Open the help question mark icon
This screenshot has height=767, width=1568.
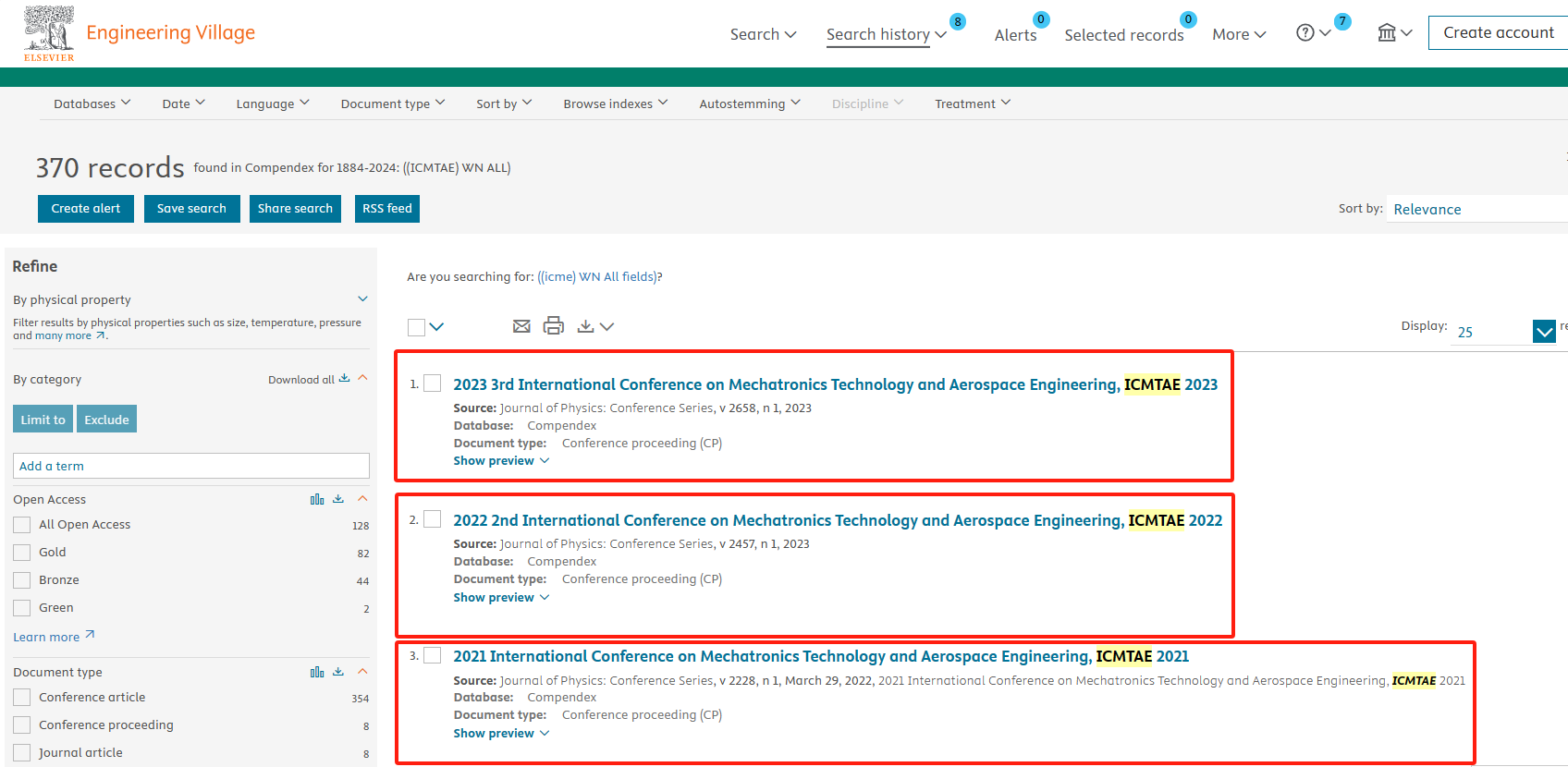[x=1305, y=33]
